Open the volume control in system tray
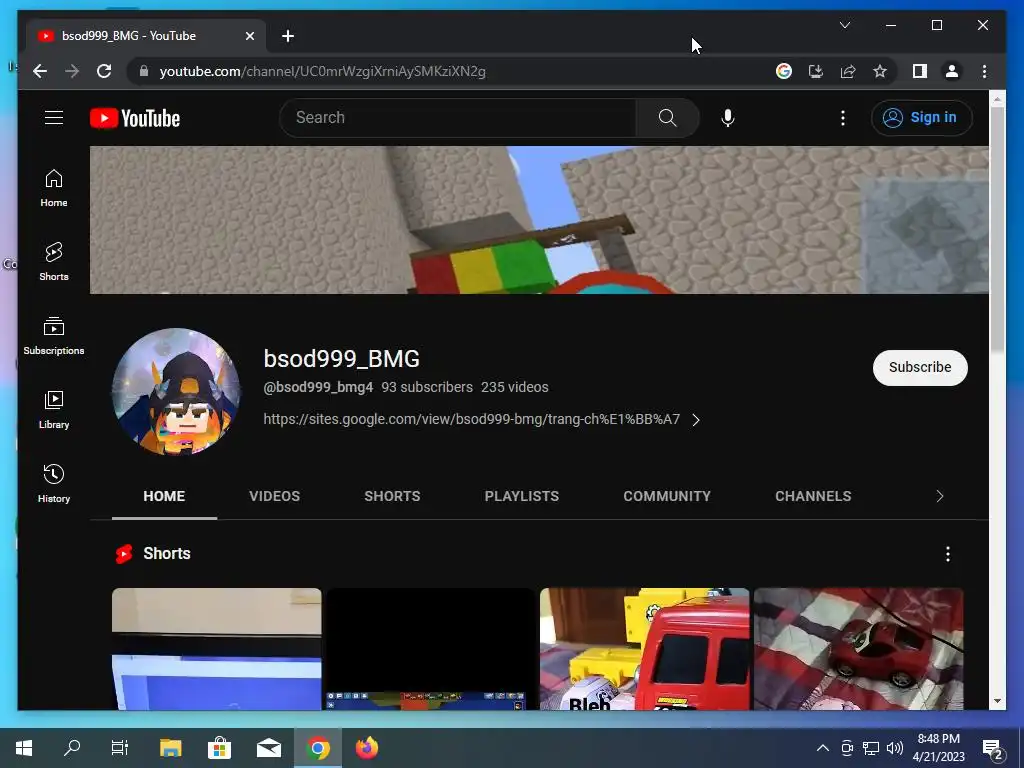Viewport: 1024px width, 768px height. tap(895, 748)
